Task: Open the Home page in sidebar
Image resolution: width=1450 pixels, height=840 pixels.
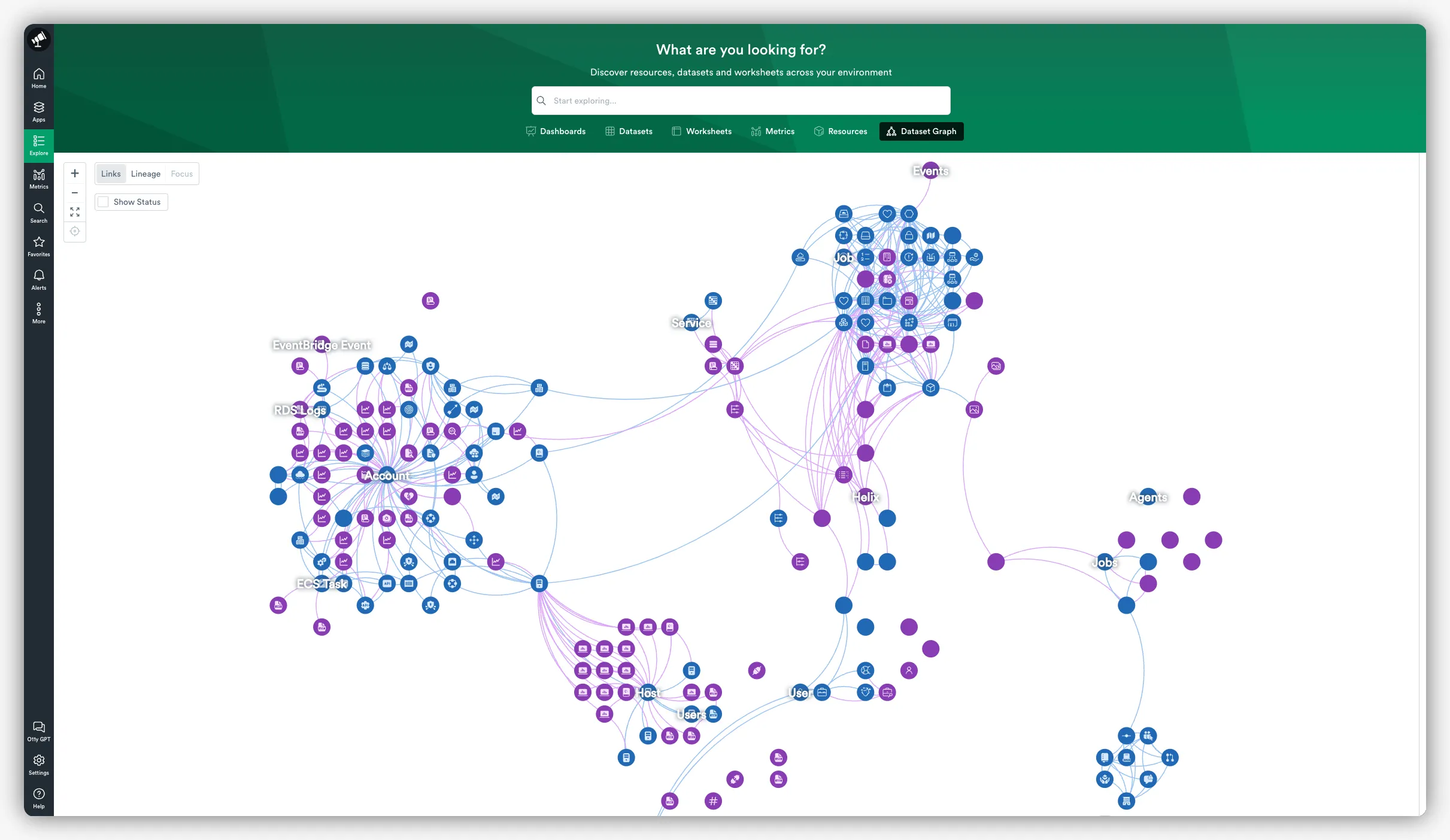Action: [39, 78]
